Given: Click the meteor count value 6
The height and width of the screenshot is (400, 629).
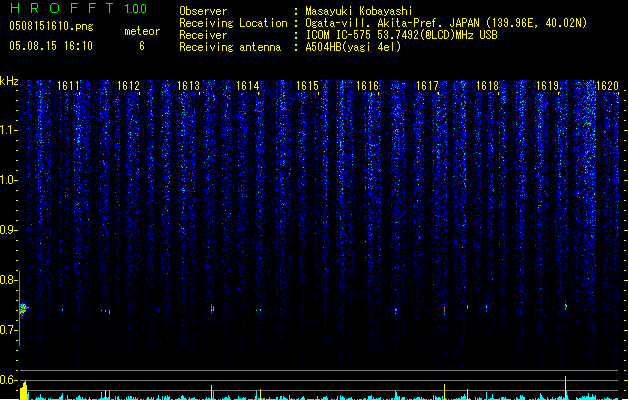Looking at the screenshot, I should tap(142, 46).
